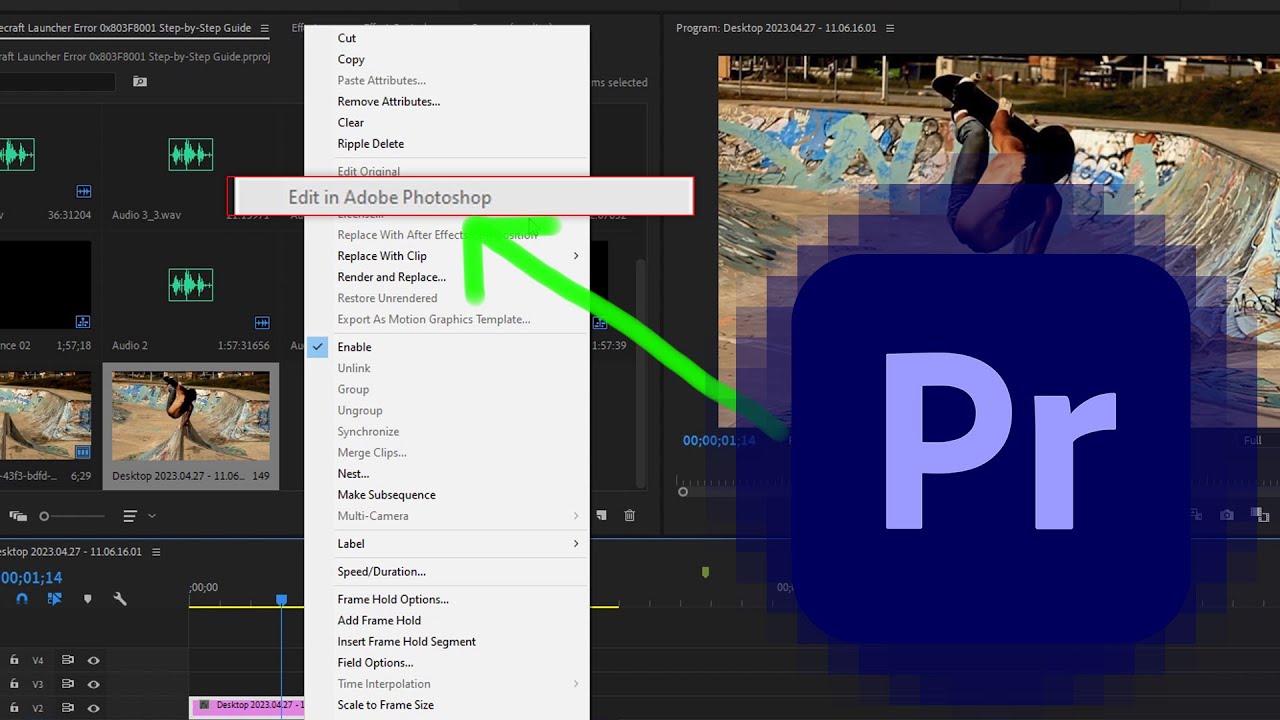Image resolution: width=1280 pixels, height=720 pixels.
Task: Open the timeline sequence panel menu
Action: (x=155, y=552)
